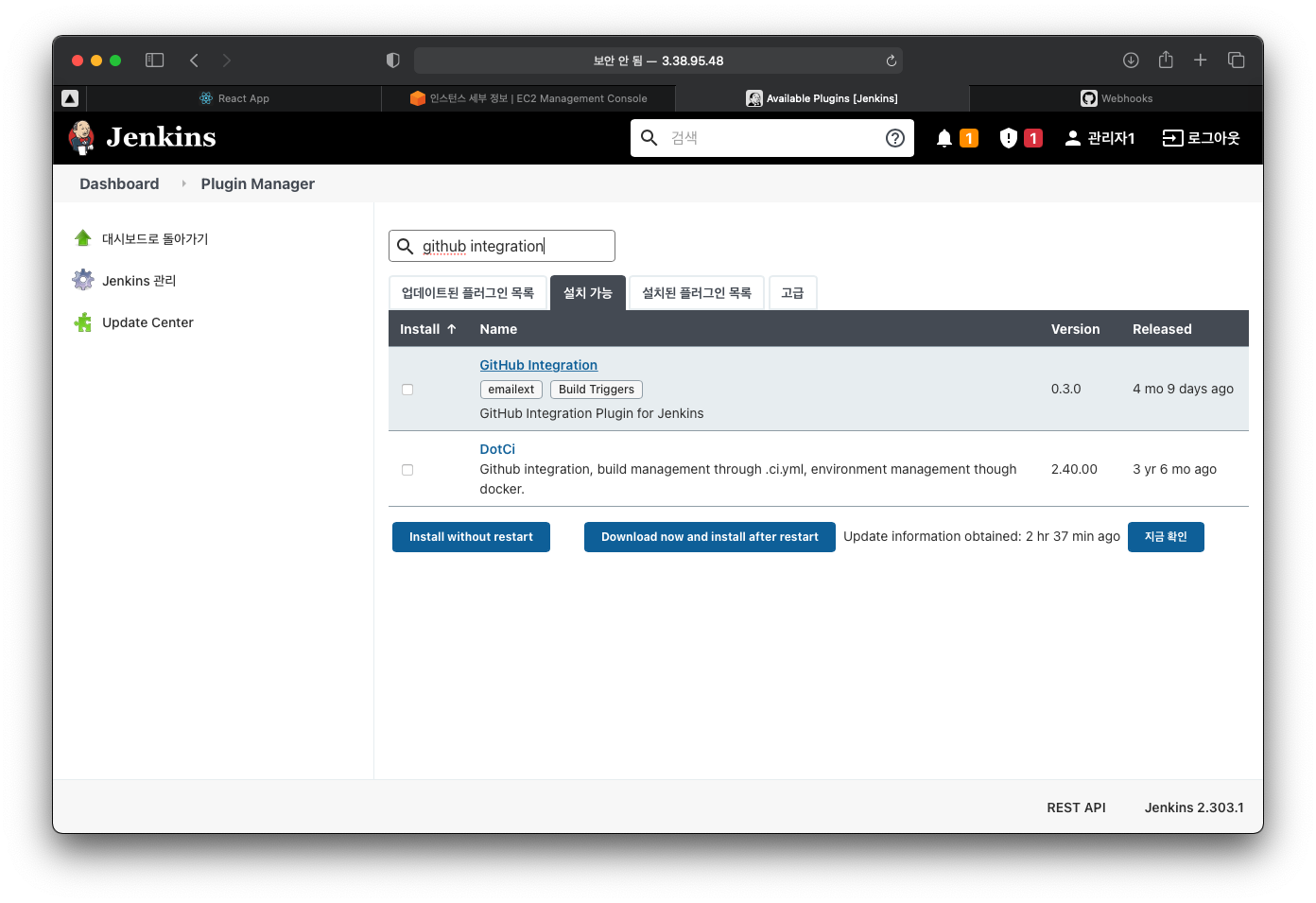Click the red security count badge
The image size is (1316, 903).
1033,138
